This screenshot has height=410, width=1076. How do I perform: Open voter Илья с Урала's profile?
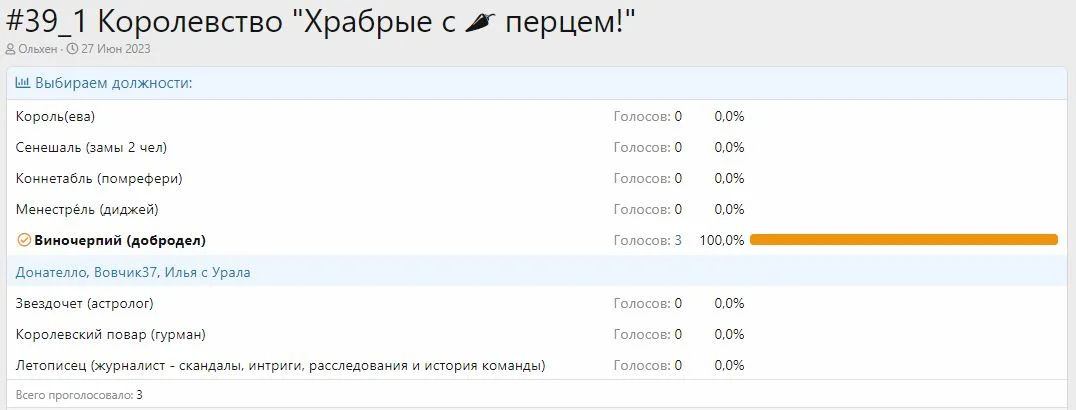tap(207, 272)
